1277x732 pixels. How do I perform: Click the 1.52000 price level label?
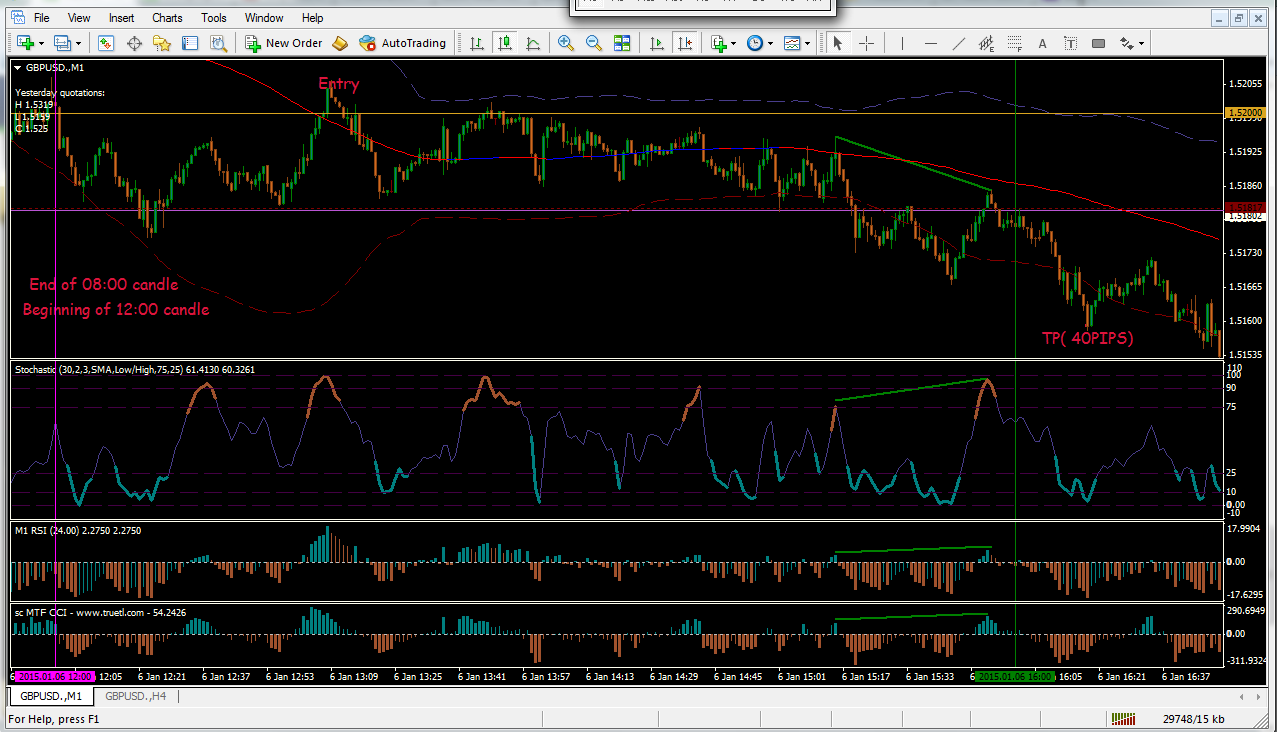click(1244, 113)
